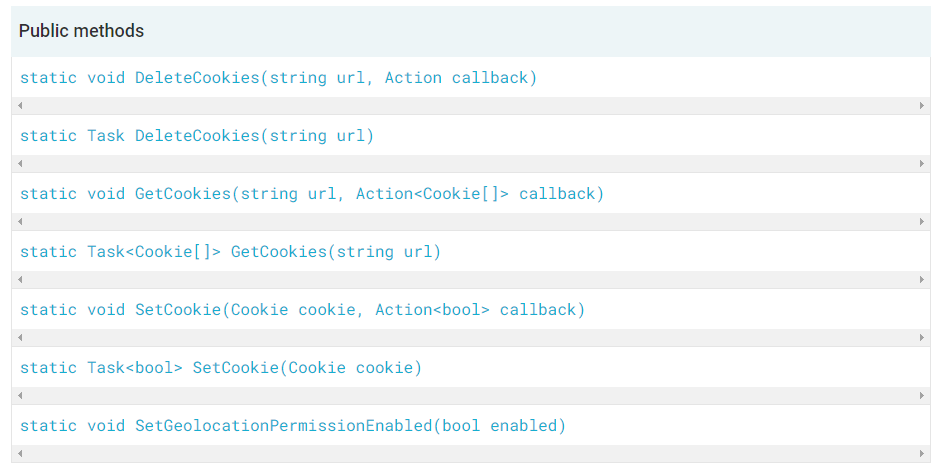Click right scroll arrow under Task<Cookie[]> GetCookies method
Screen dimensions: 941x472
tap(922, 280)
